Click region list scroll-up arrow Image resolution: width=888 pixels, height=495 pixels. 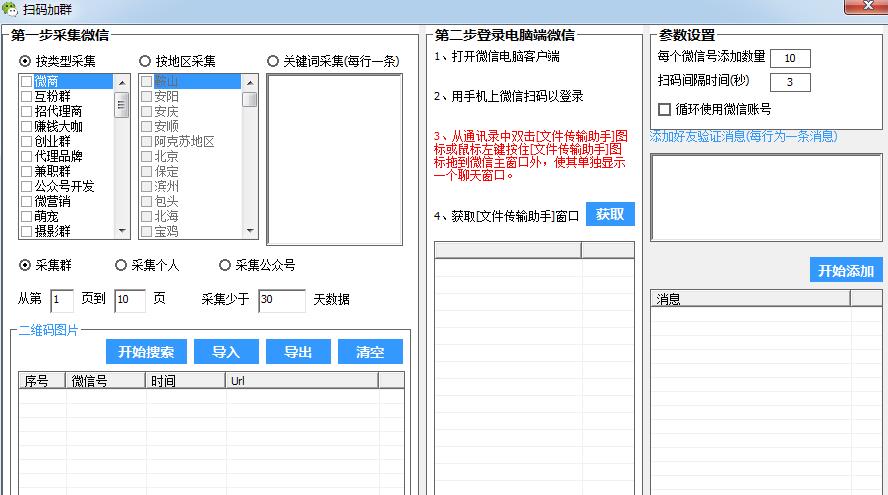(x=250, y=83)
